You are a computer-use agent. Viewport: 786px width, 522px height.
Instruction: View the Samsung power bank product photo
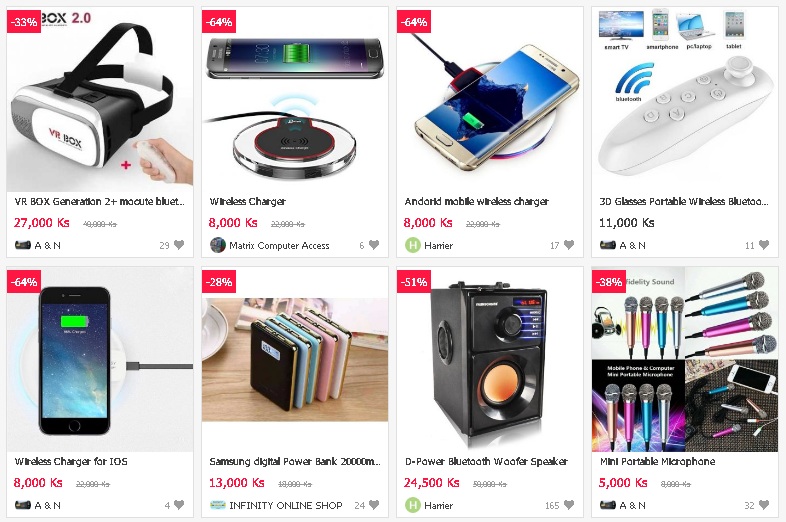click(x=295, y=360)
